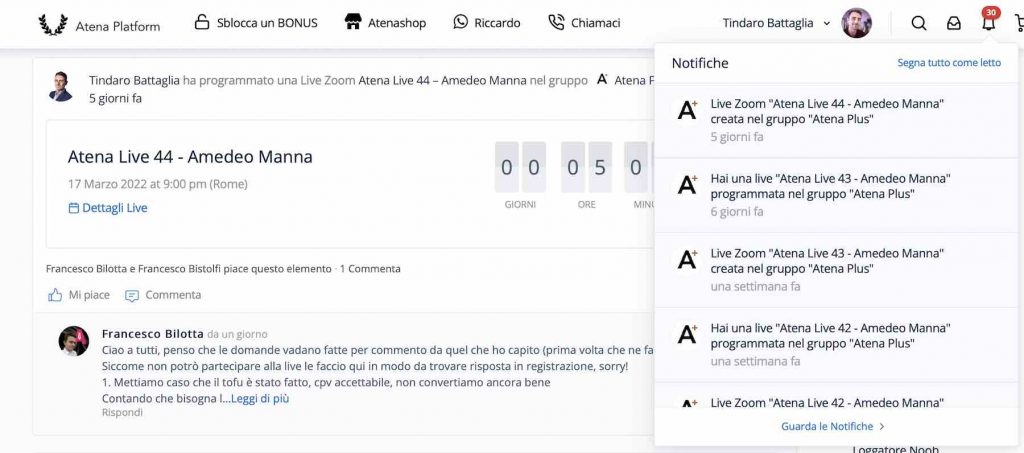Open the Riccardo WhatsApp menu item

486,22
